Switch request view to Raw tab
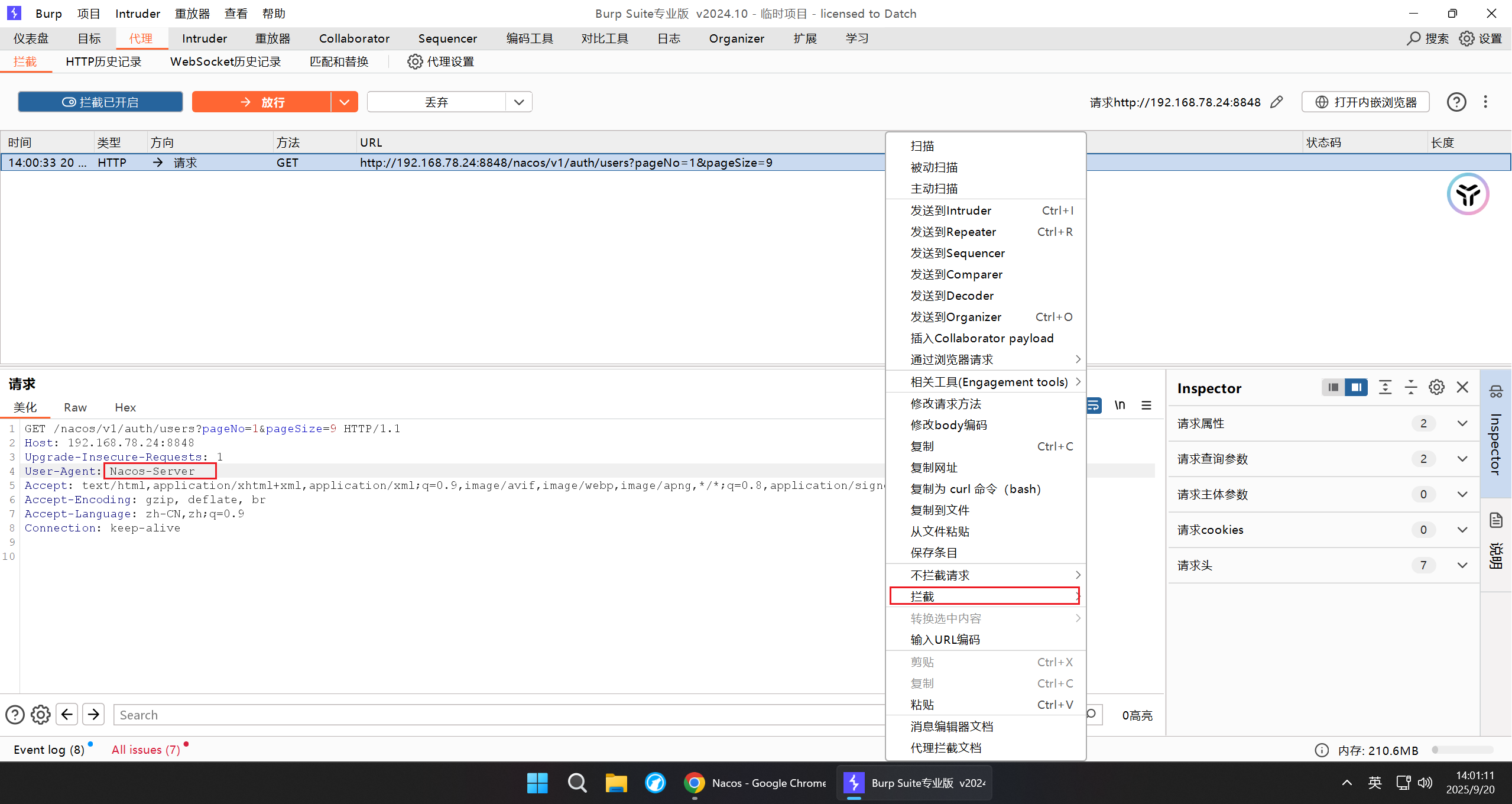The width and height of the screenshot is (1512, 804). coord(76,407)
